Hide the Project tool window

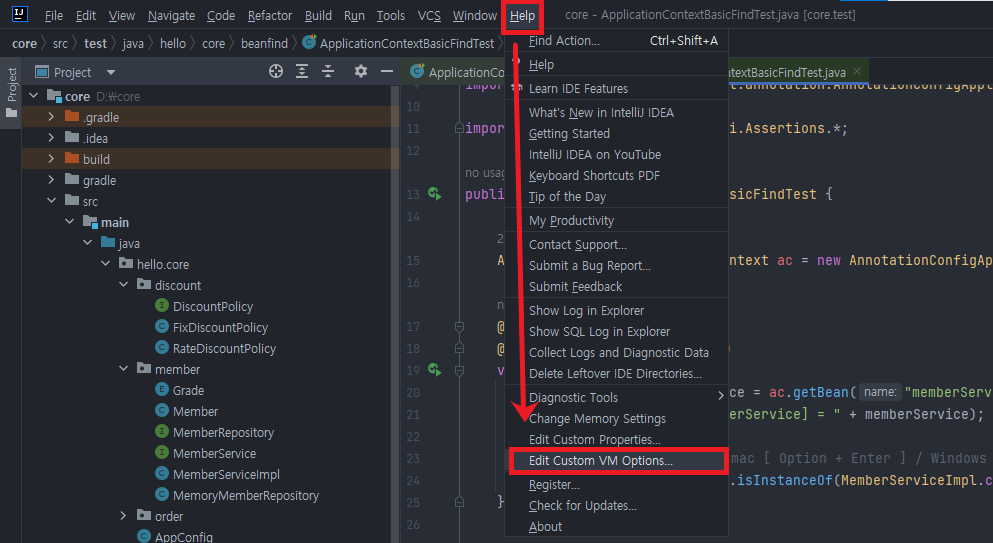click(x=387, y=72)
